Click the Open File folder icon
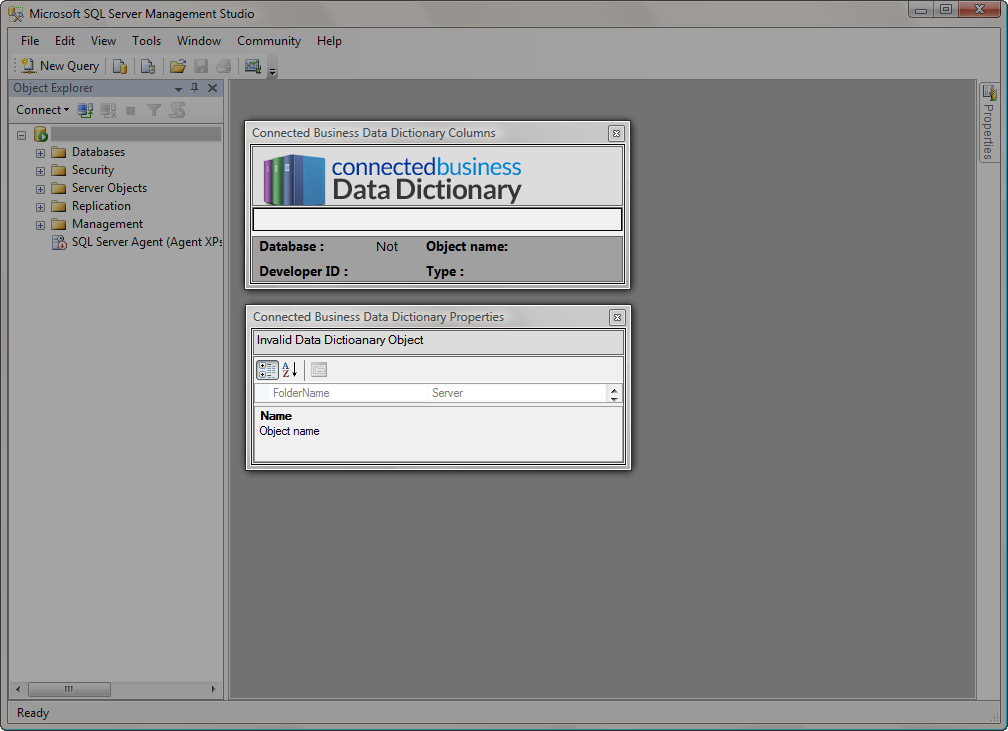This screenshot has width=1008, height=731. click(x=178, y=67)
